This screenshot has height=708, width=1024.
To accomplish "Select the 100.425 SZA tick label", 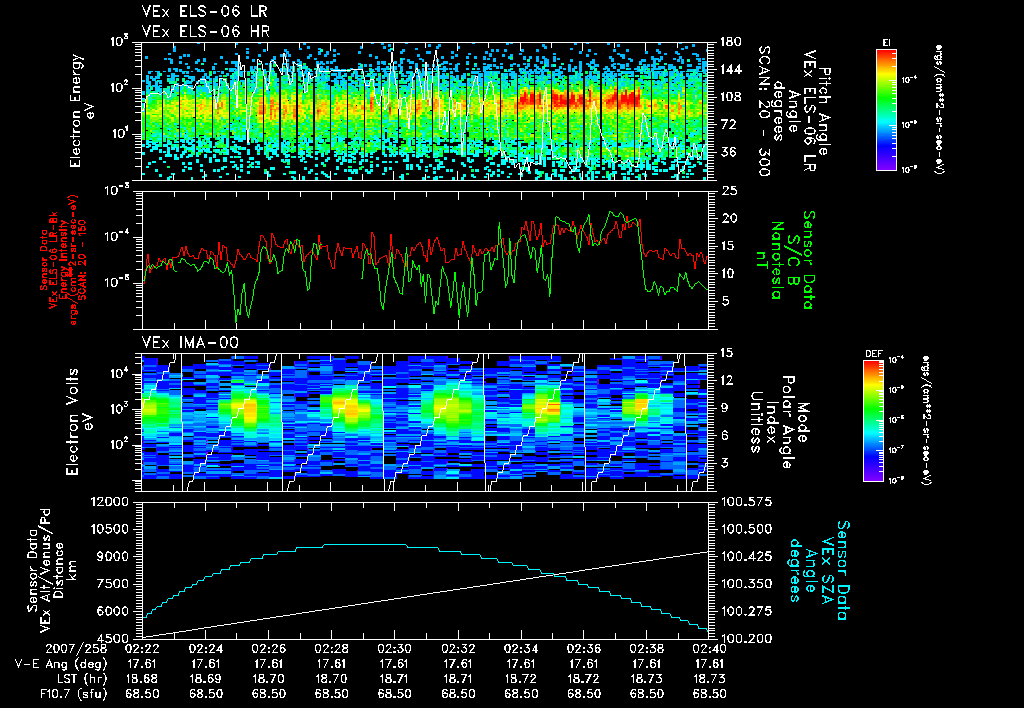I will coord(746,556).
